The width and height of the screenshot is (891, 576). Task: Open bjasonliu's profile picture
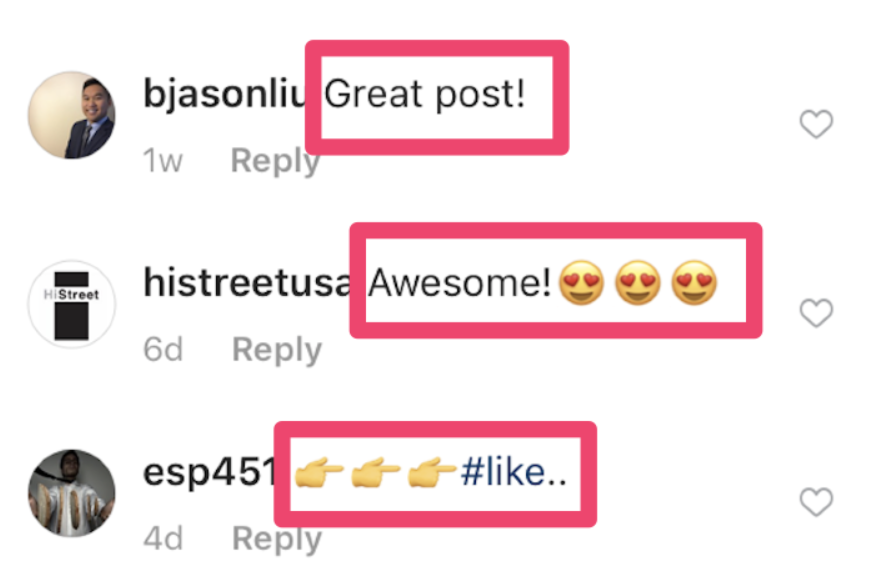tap(72, 115)
